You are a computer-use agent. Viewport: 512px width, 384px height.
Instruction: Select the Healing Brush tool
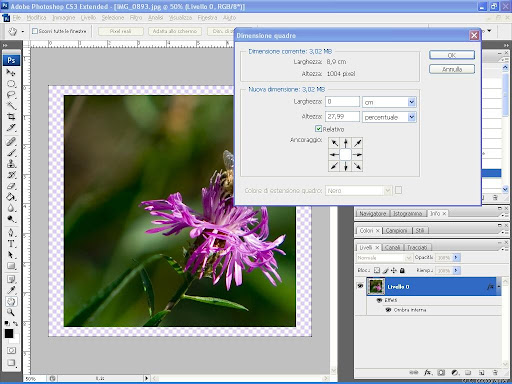tap(11, 141)
